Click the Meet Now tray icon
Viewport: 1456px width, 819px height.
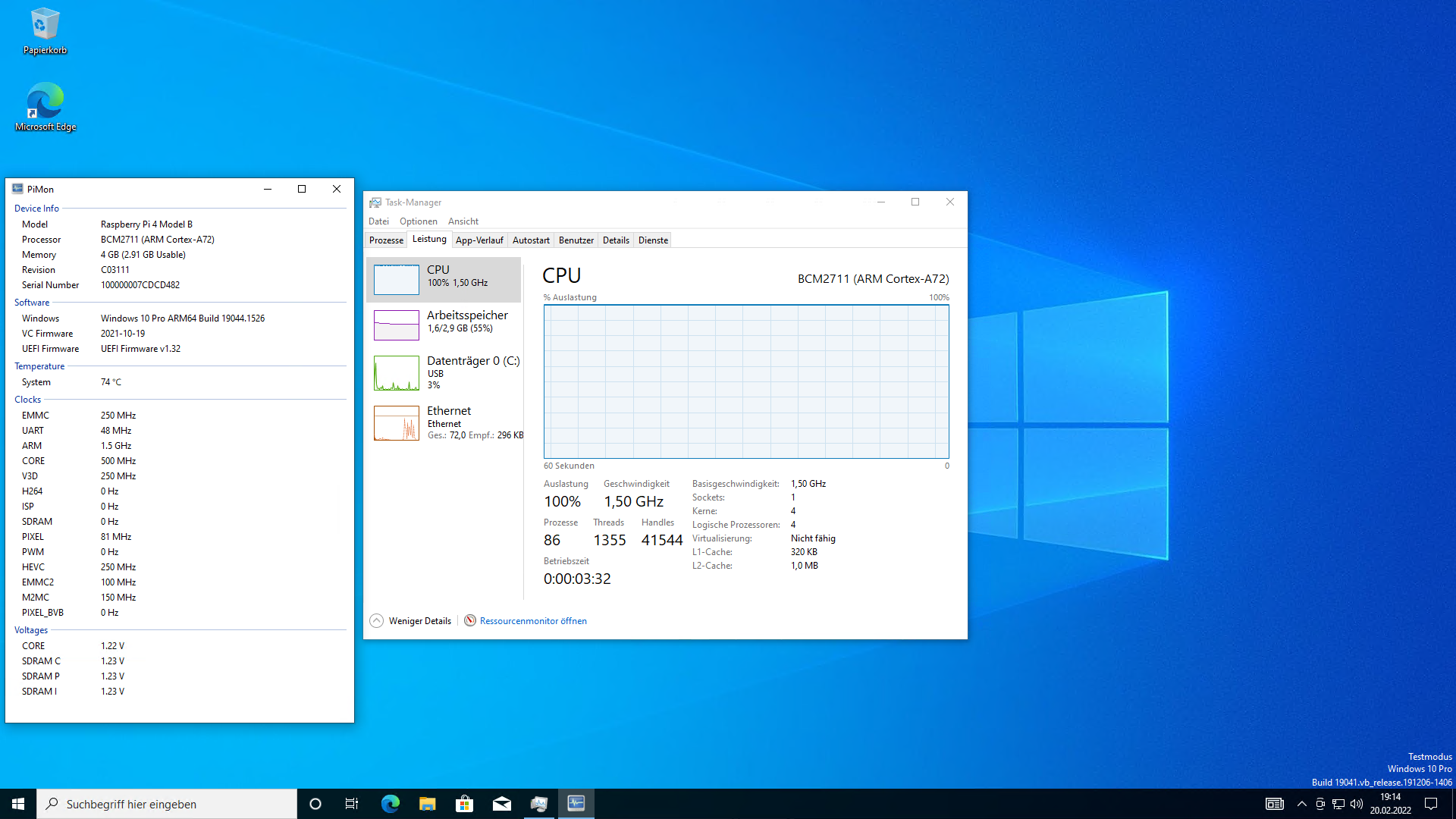click(1320, 804)
